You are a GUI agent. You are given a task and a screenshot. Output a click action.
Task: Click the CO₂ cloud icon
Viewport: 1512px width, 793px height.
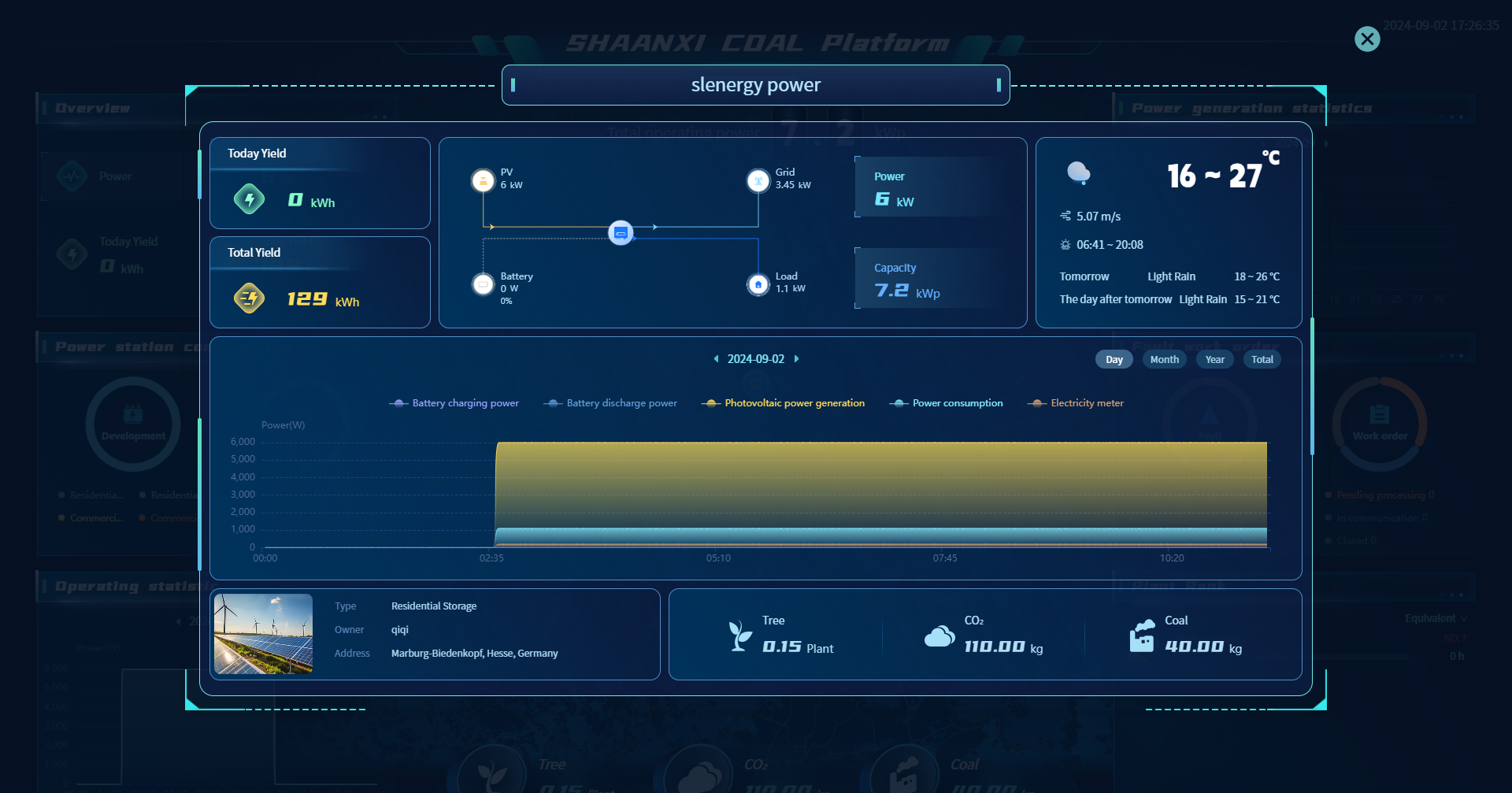tap(939, 636)
